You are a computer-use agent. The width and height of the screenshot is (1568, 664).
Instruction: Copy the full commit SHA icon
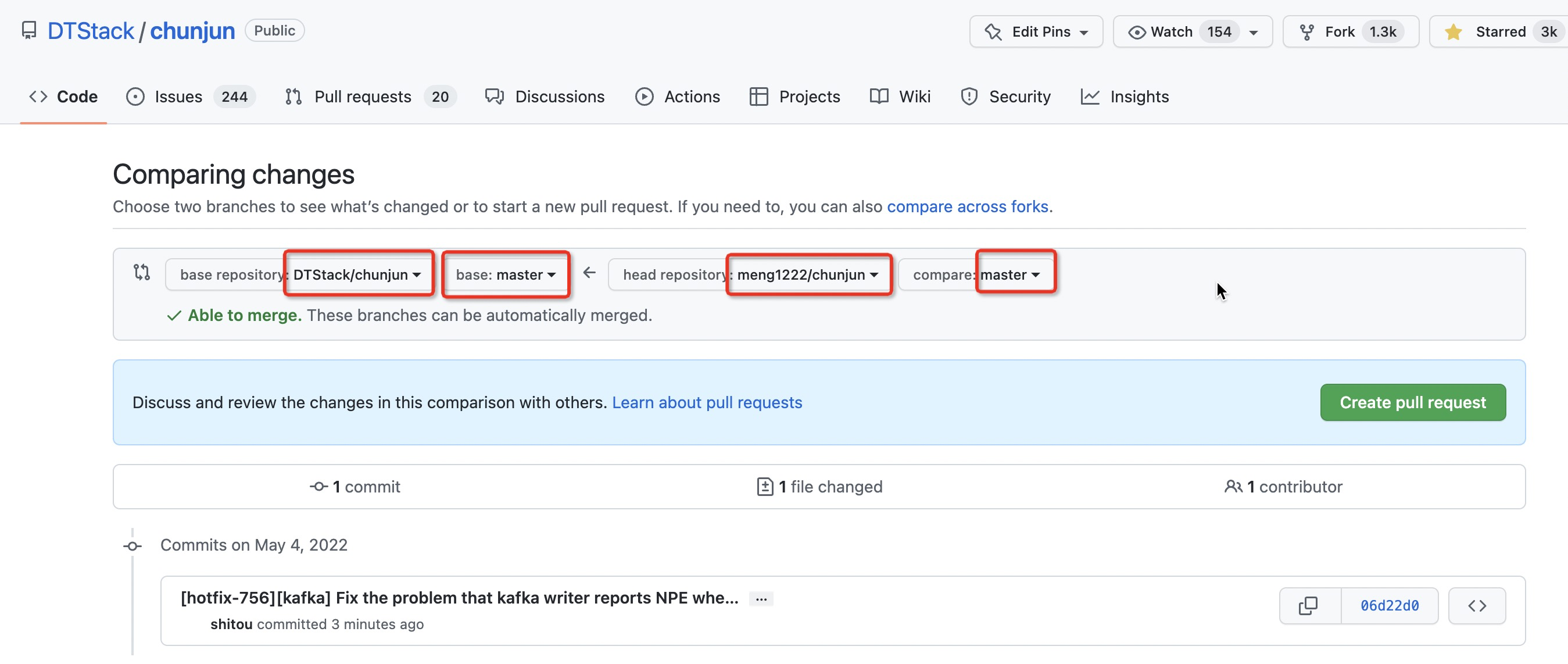click(x=1308, y=605)
